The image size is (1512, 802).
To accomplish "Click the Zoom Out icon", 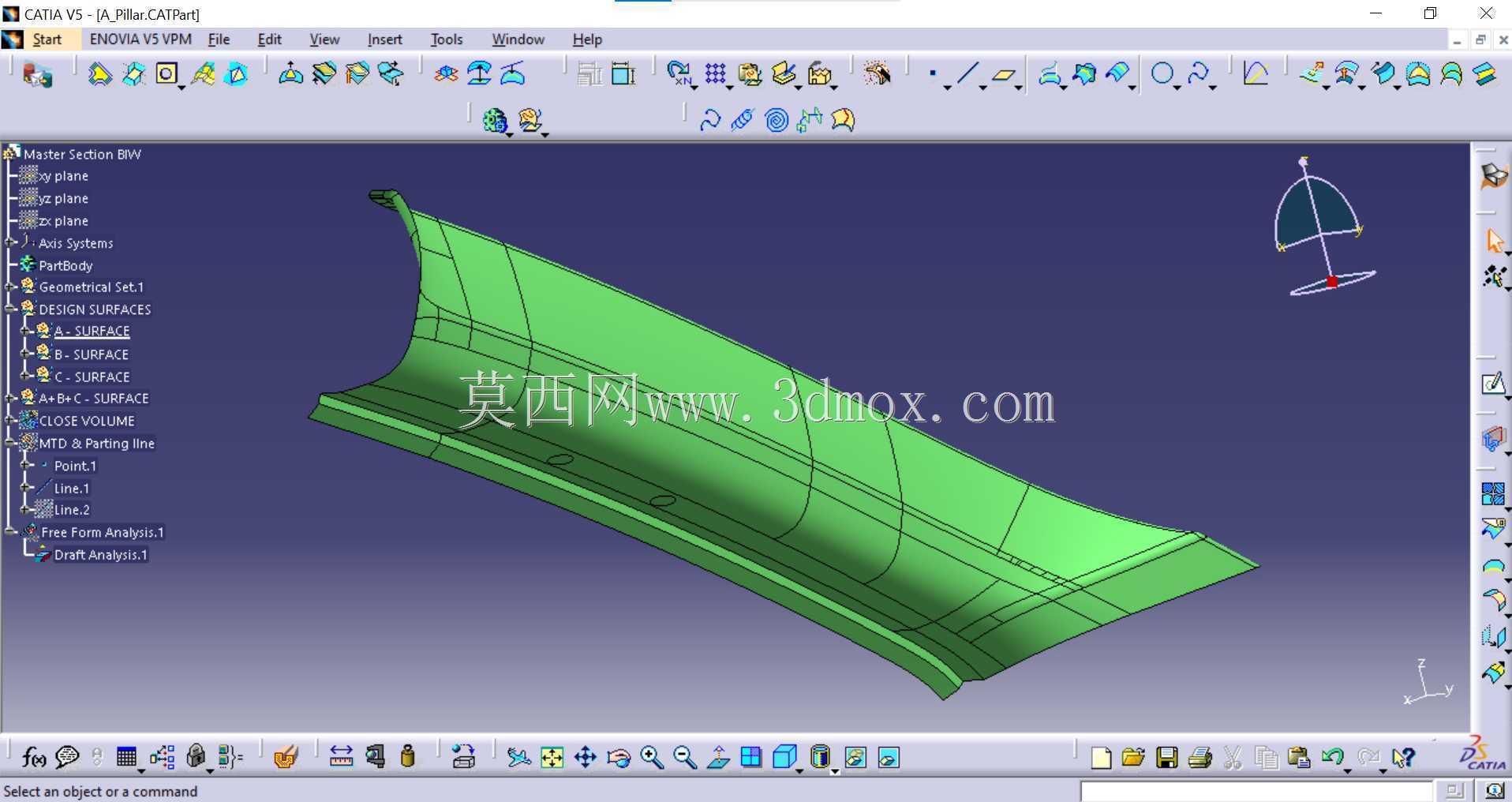I will (685, 758).
